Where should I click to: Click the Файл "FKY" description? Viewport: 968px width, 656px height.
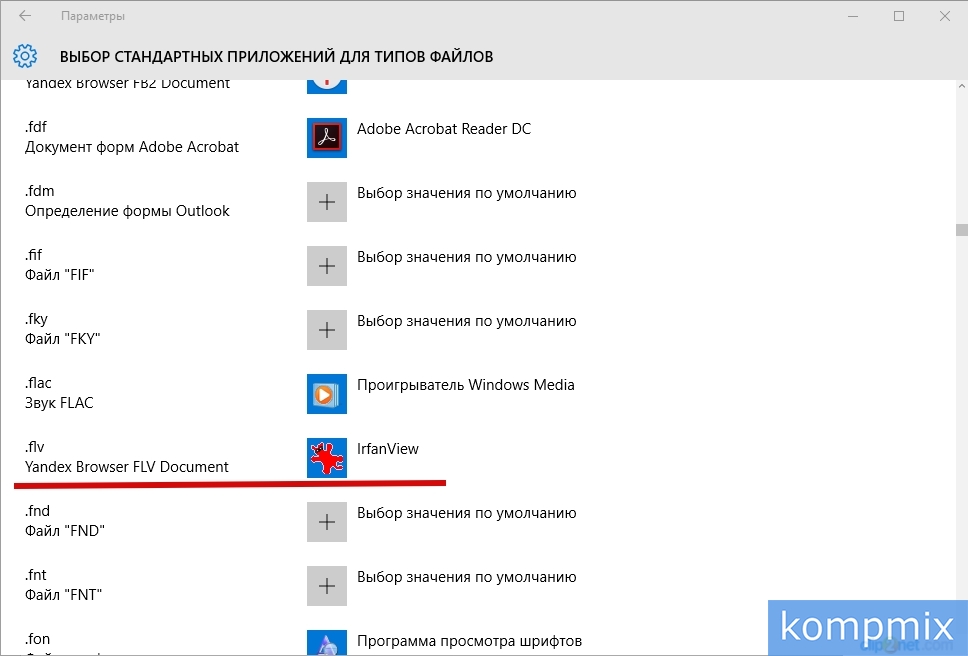(62, 339)
